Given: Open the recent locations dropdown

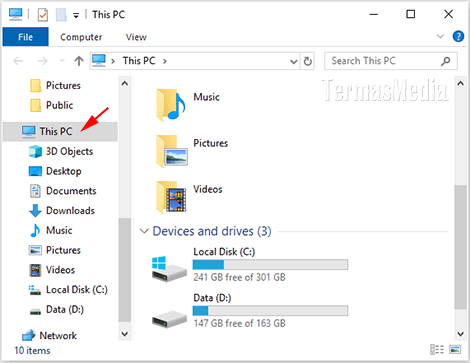Looking at the screenshot, I should click(62, 61).
